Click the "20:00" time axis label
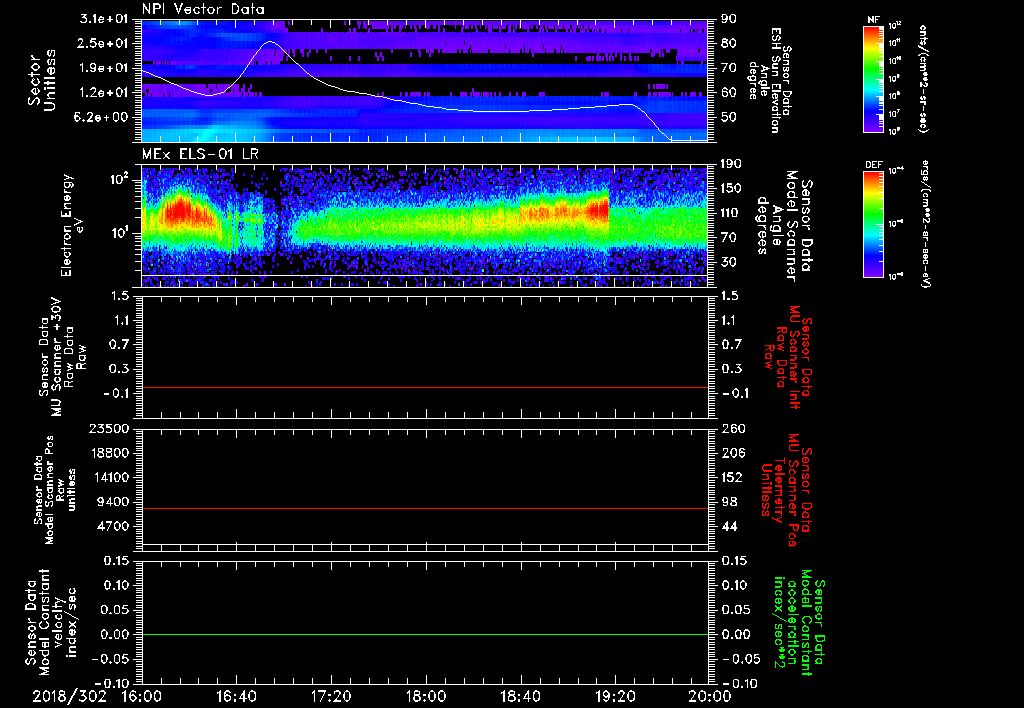The width and height of the screenshot is (1024, 708). [710, 696]
